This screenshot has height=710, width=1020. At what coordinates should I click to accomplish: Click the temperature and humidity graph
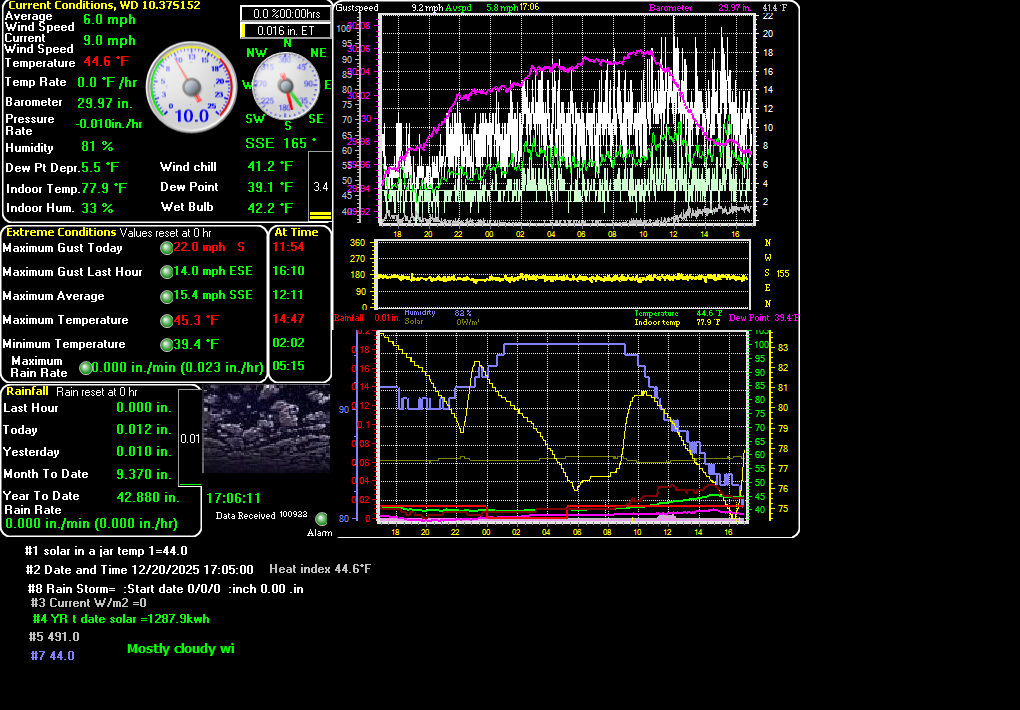coord(565,425)
